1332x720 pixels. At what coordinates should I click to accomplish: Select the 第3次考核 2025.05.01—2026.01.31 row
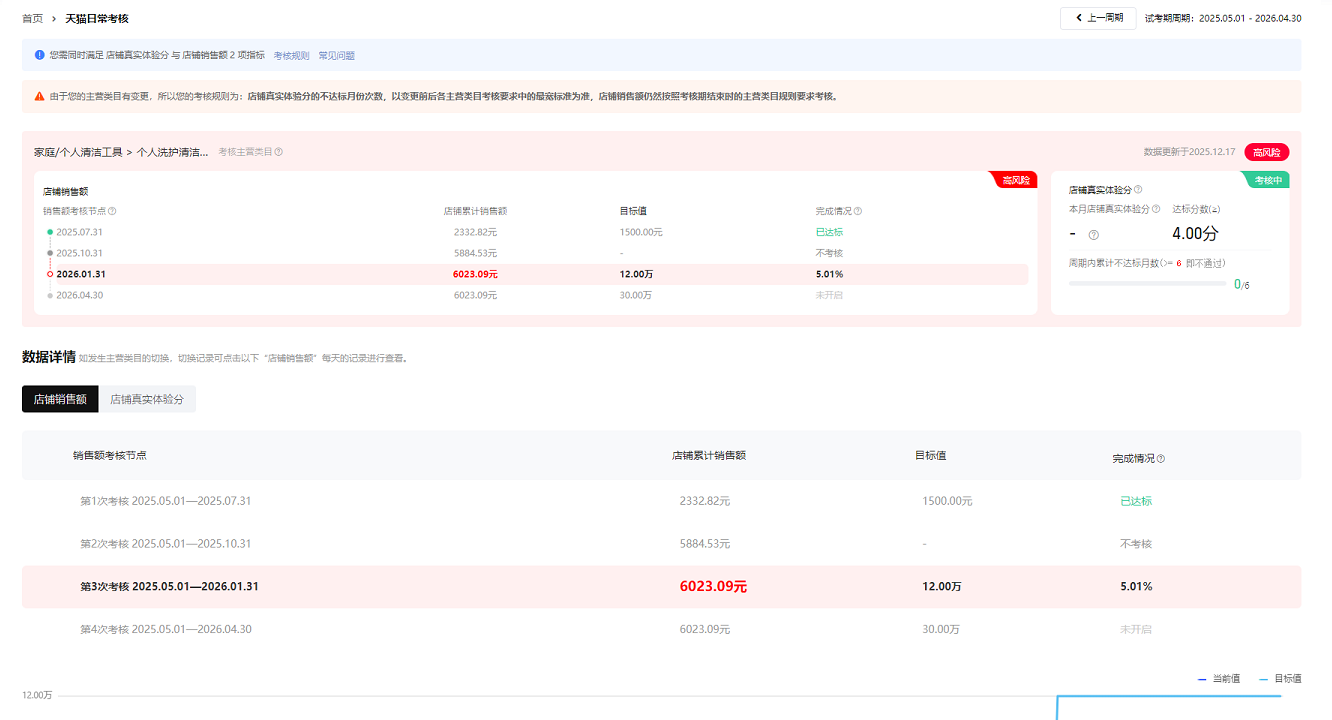[x=661, y=587]
